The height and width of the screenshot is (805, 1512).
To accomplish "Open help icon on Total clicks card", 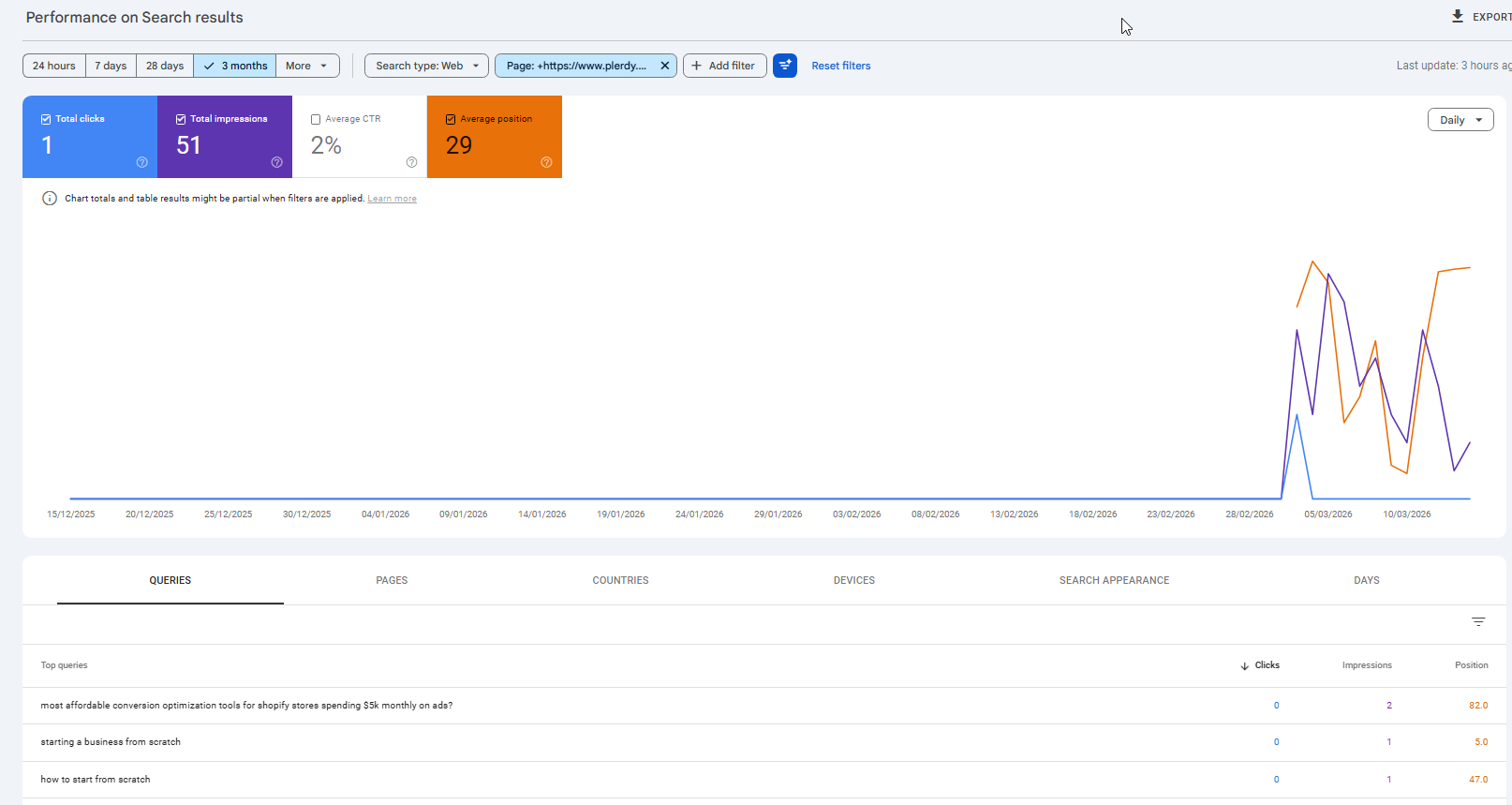I will tap(142, 162).
